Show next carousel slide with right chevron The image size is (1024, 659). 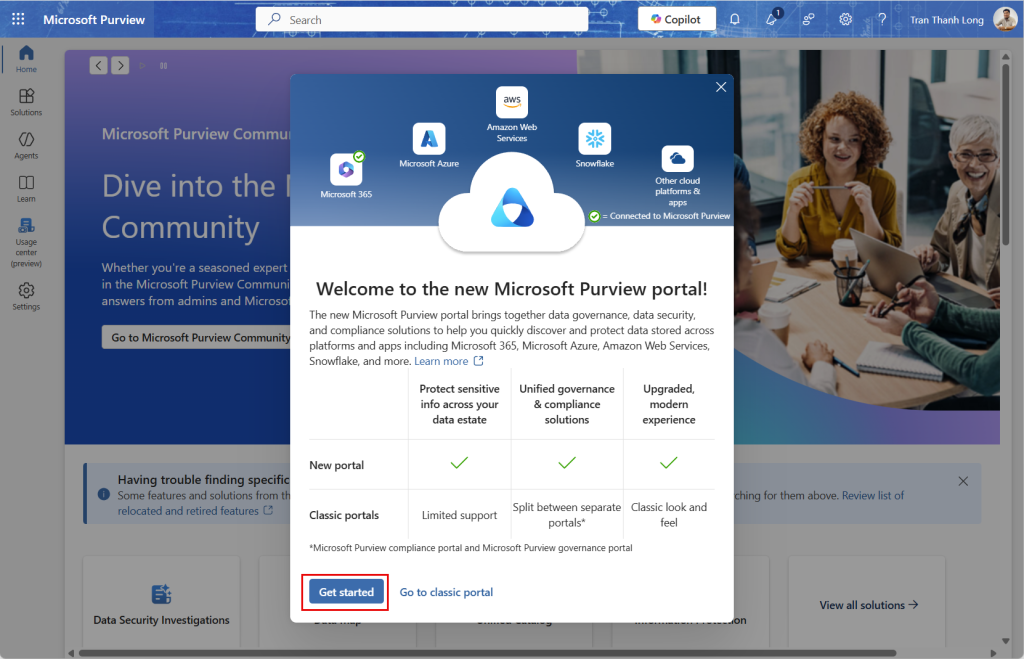pos(120,65)
